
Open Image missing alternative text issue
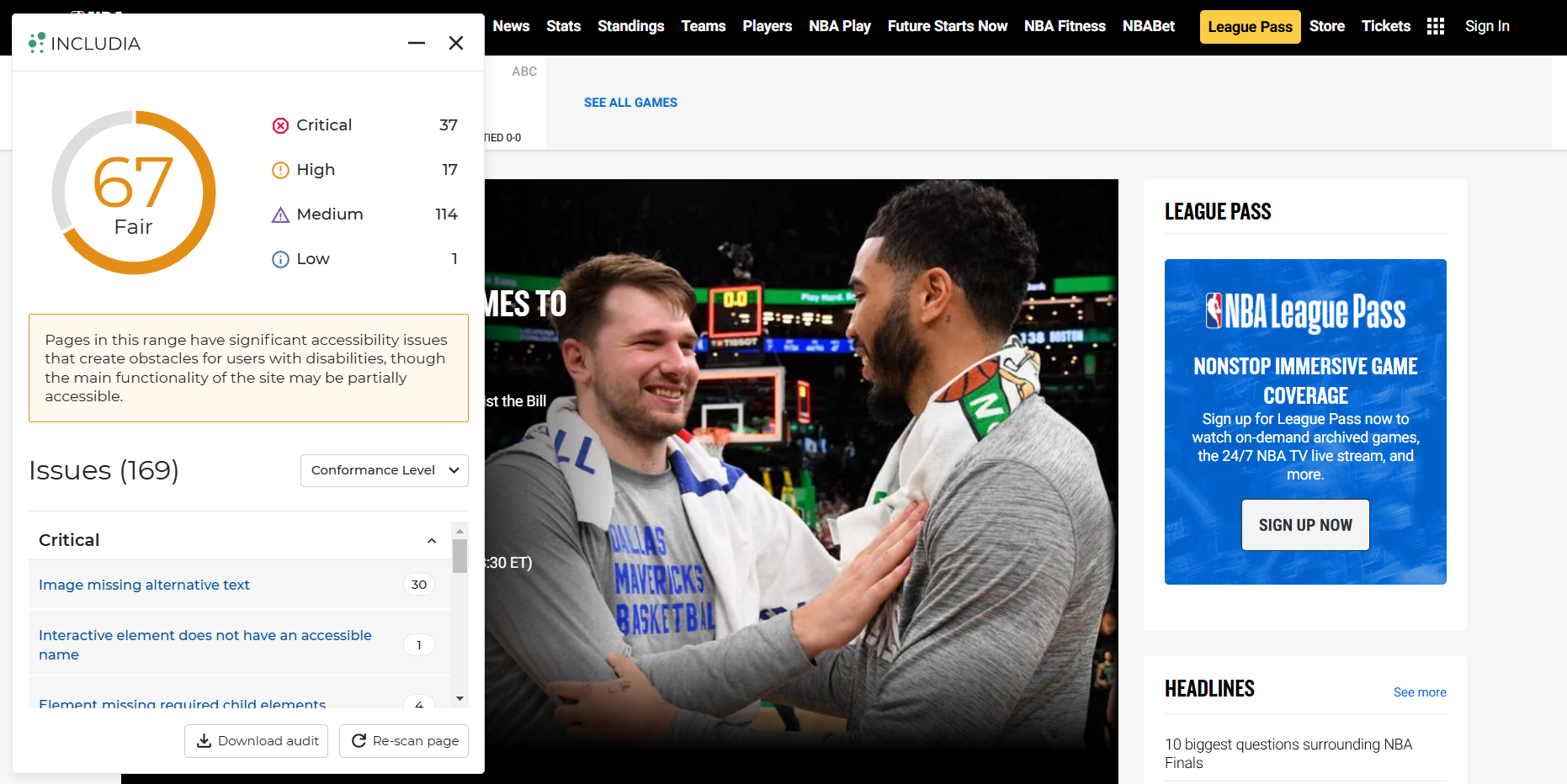144,585
